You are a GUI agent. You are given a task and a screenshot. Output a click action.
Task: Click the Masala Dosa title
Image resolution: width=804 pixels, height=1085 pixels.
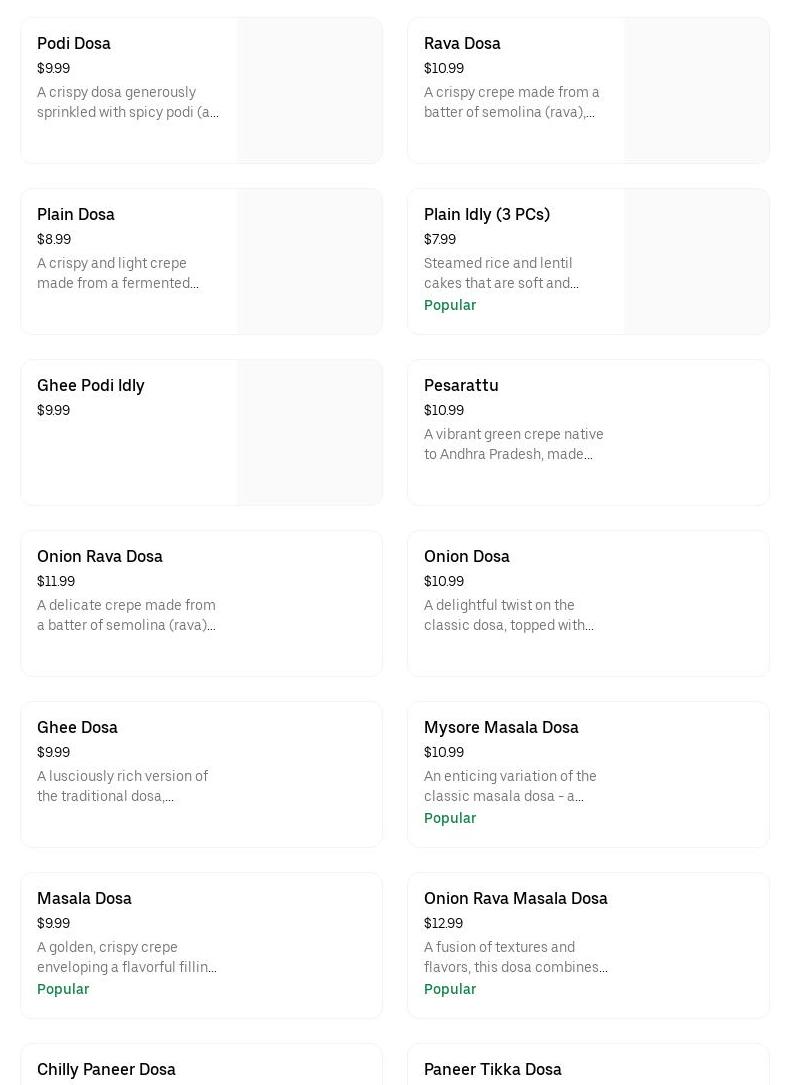[x=84, y=898]
